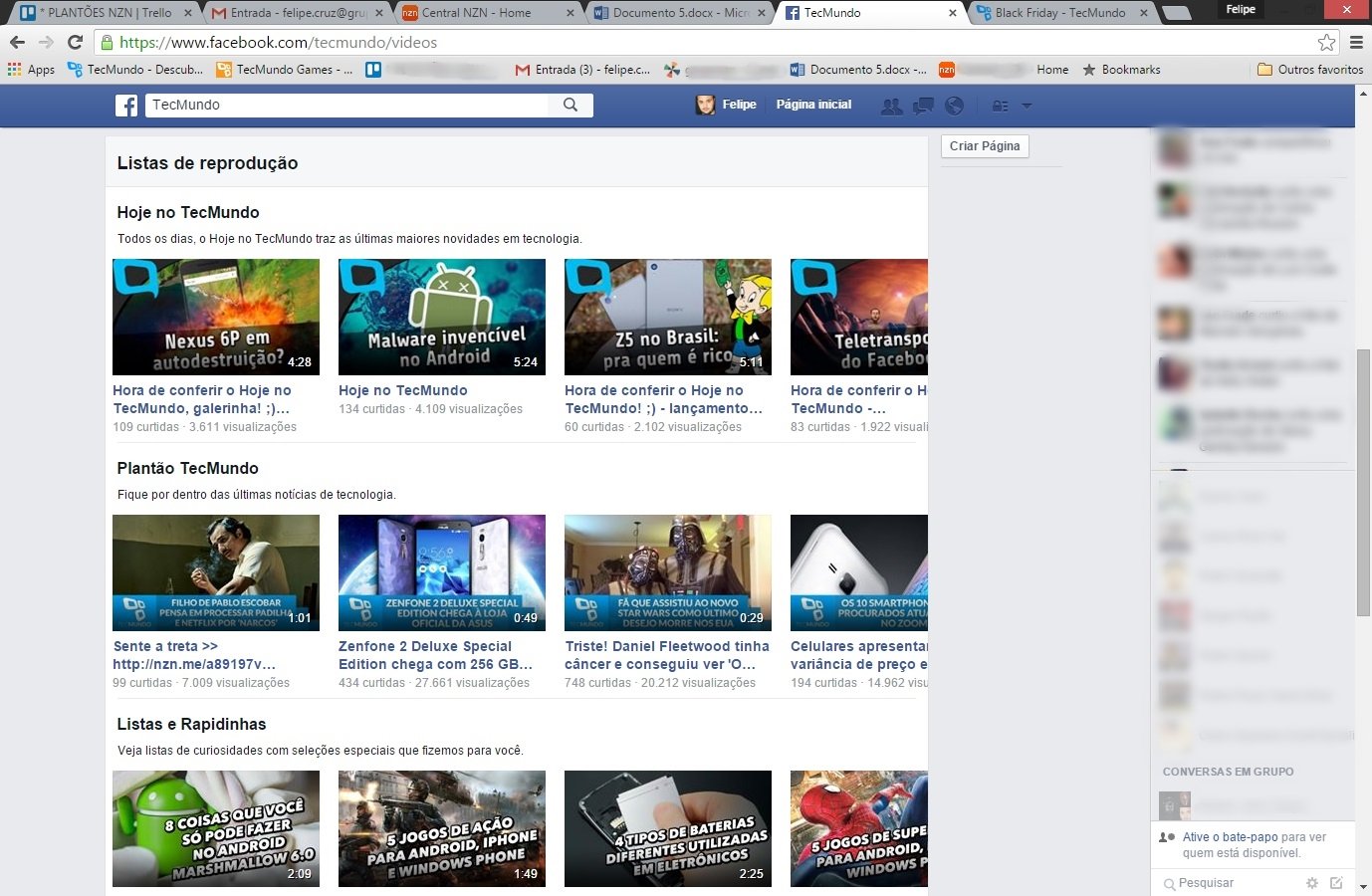Reload the page with the refresh icon
The height and width of the screenshot is (896, 1372).
point(75,42)
